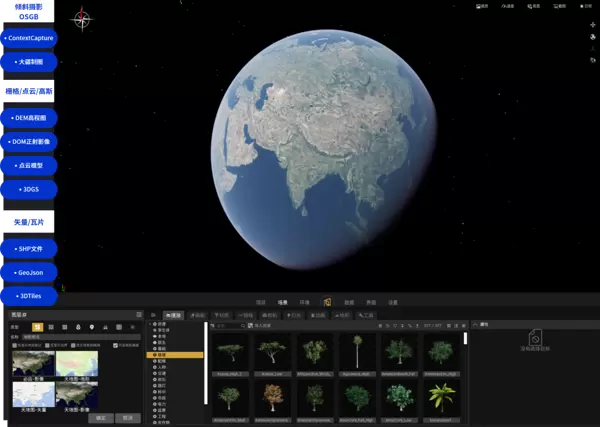Select the highlighted grid type icon in layer panel

coord(37,327)
